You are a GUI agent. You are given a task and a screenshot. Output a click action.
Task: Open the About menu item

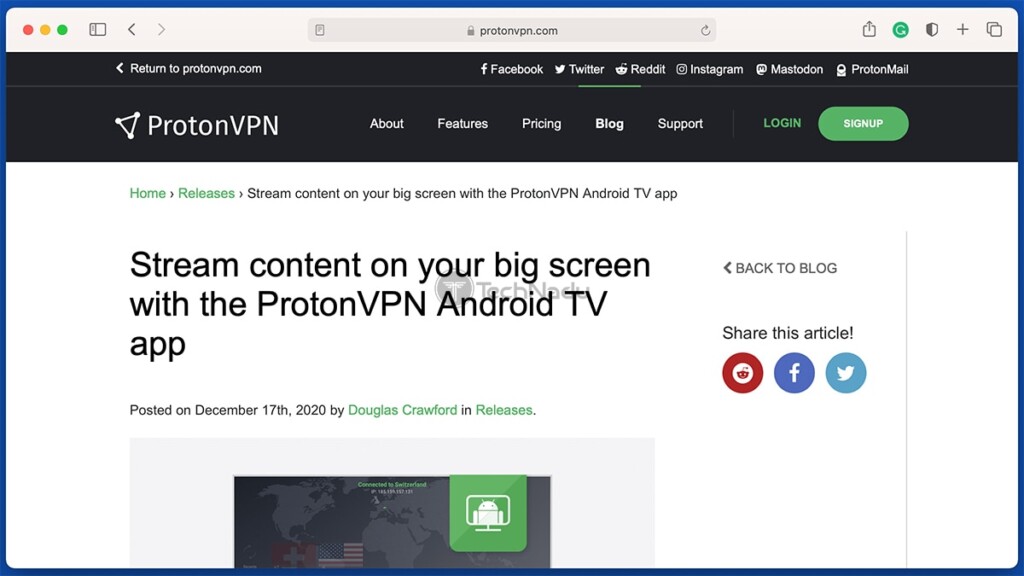click(x=387, y=123)
